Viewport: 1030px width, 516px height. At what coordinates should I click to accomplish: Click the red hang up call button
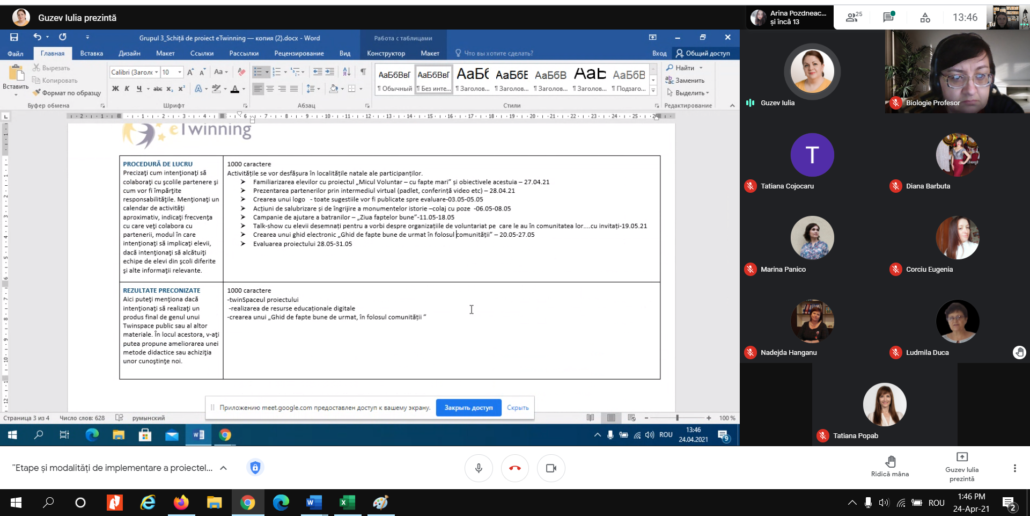click(515, 467)
